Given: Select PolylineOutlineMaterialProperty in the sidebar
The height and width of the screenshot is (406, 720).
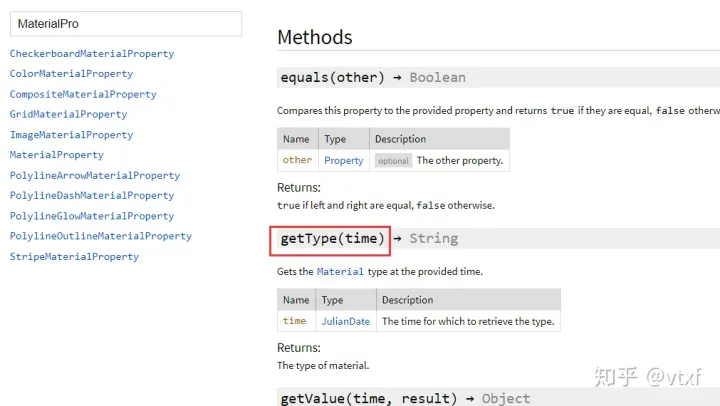Looking at the screenshot, I should [101, 236].
